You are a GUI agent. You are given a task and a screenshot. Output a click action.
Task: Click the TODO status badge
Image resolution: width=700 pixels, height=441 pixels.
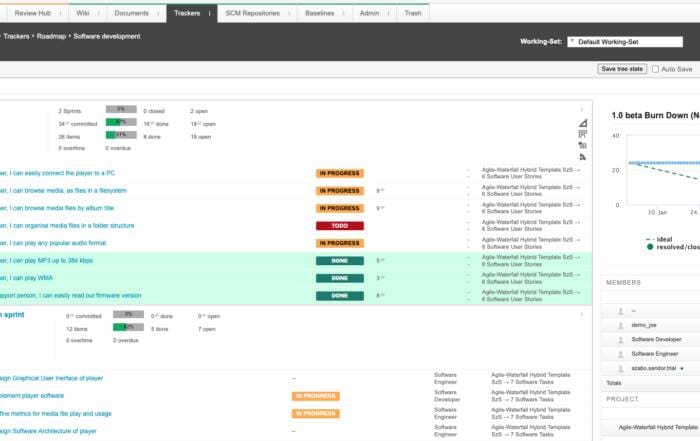click(340, 226)
